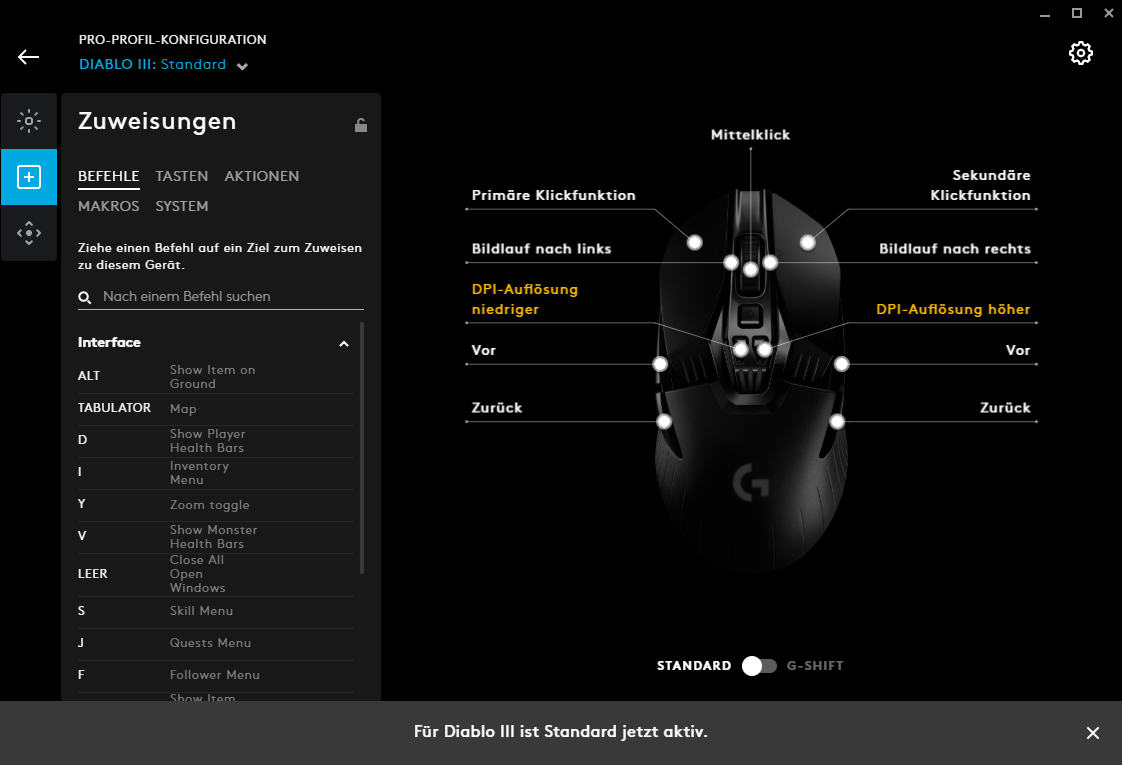Switch to the SYSTEM tab
The width and height of the screenshot is (1122, 765).
pos(182,206)
